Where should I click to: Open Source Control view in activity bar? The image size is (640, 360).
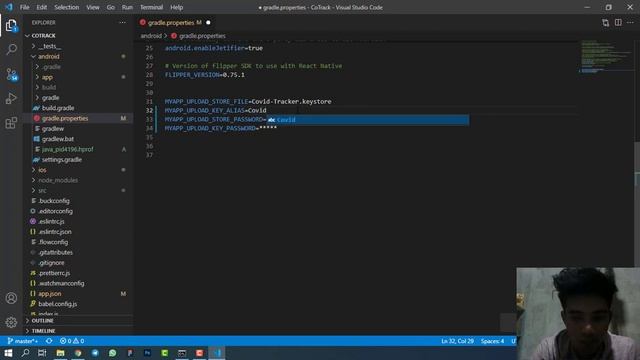pos(11,74)
